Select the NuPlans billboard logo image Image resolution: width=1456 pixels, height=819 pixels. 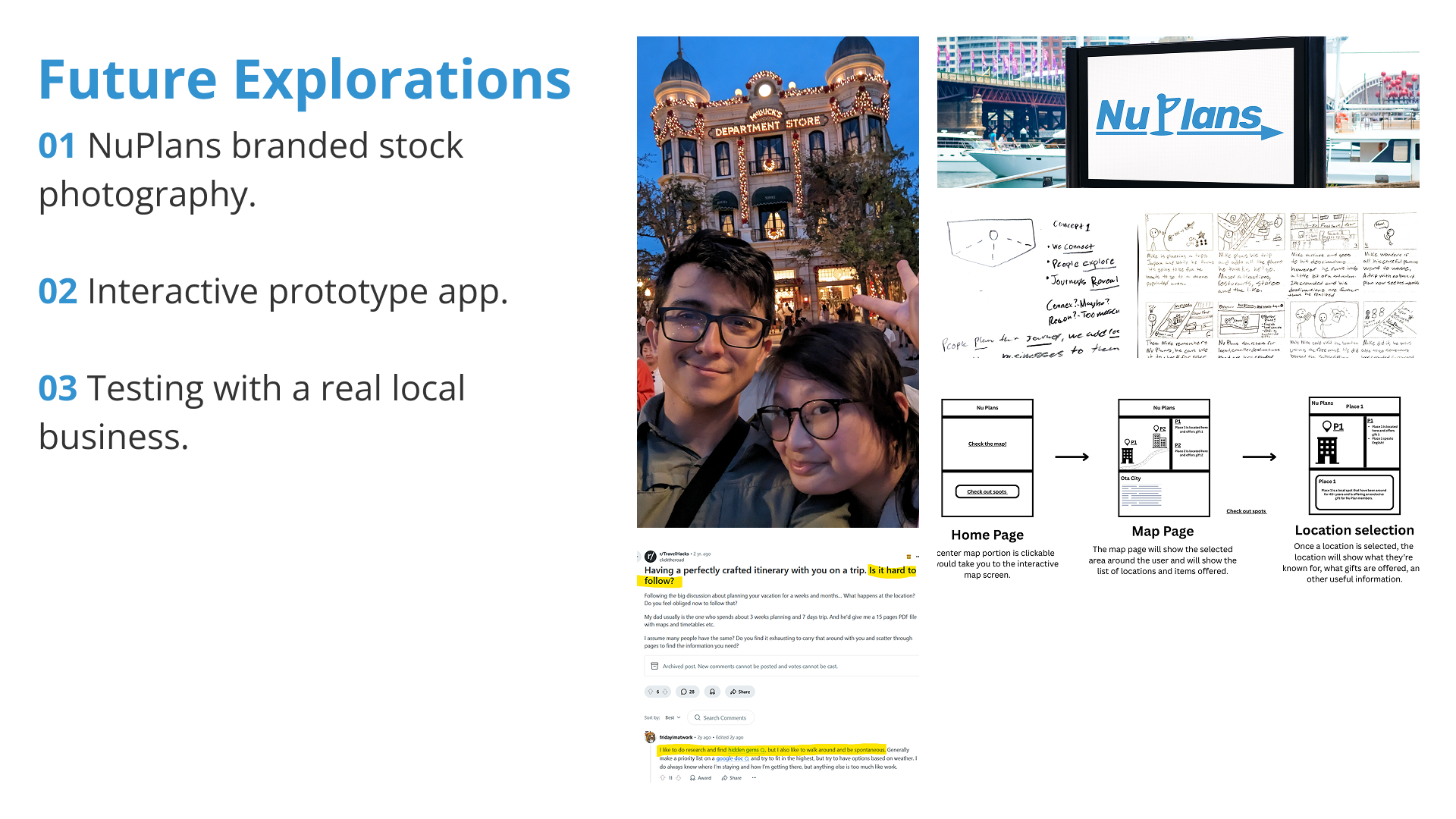(1178, 112)
